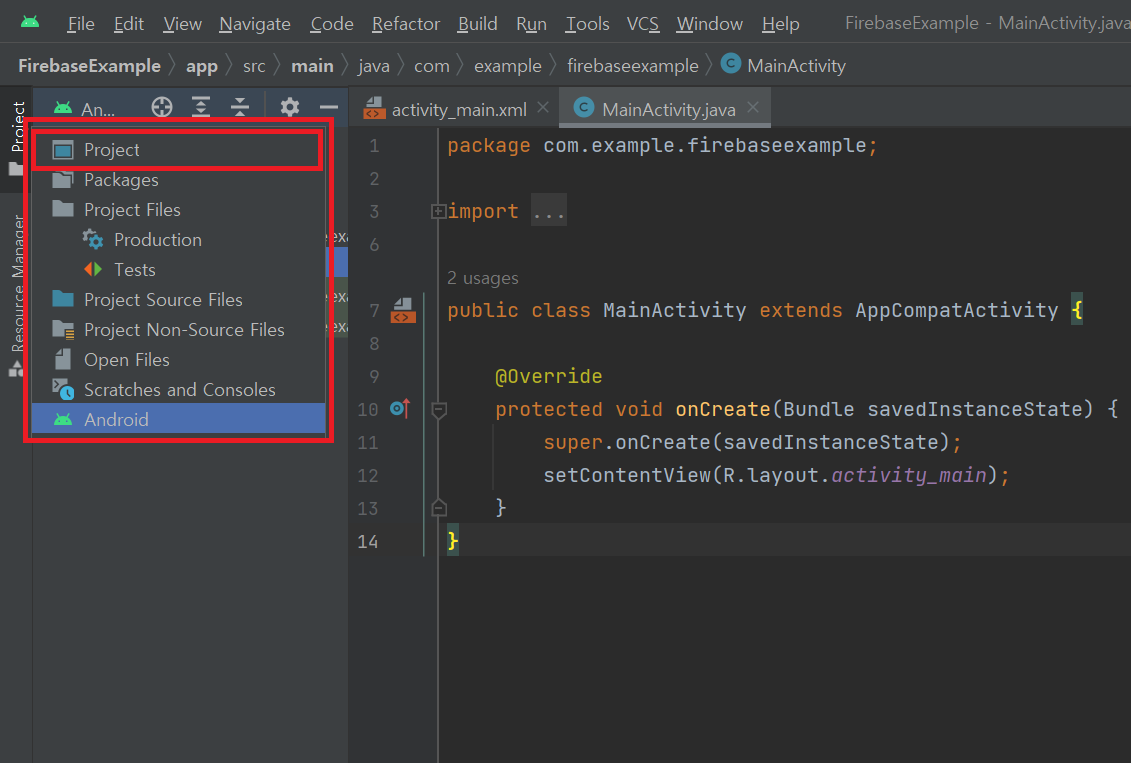Open the Run menu

pyautogui.click(x=531, y=24)
